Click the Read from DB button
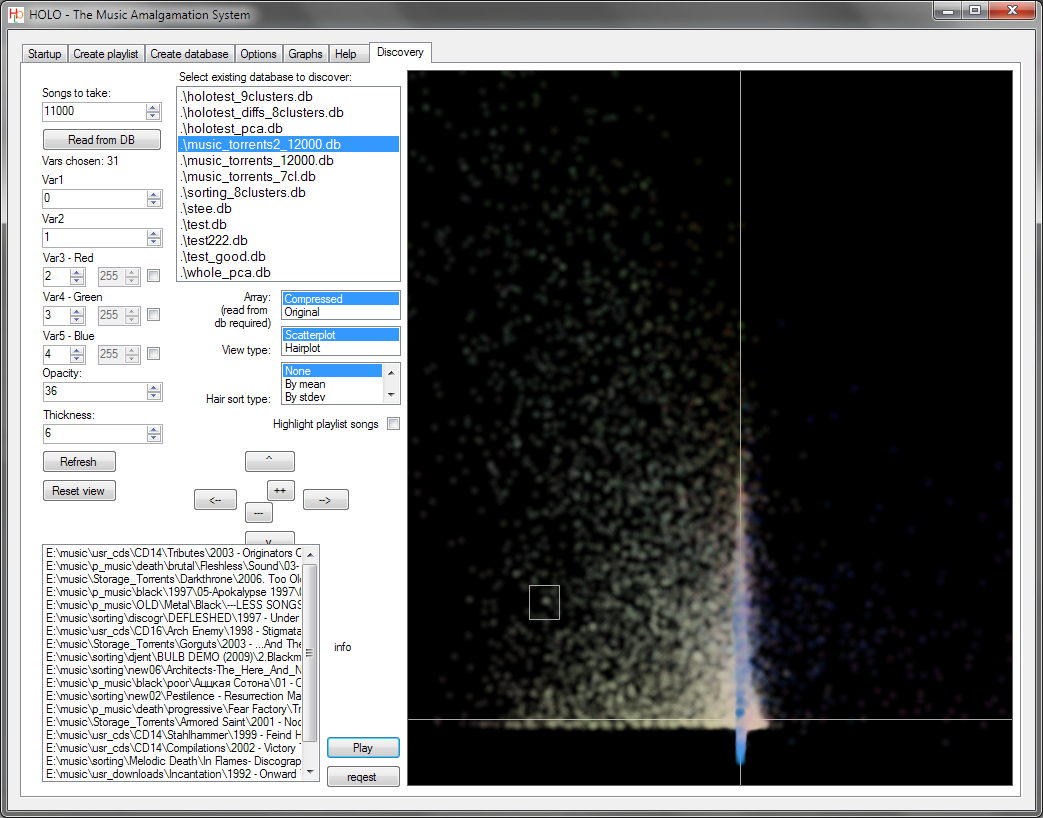Viewport: 1043px width, 818px height. coord(102,140)
